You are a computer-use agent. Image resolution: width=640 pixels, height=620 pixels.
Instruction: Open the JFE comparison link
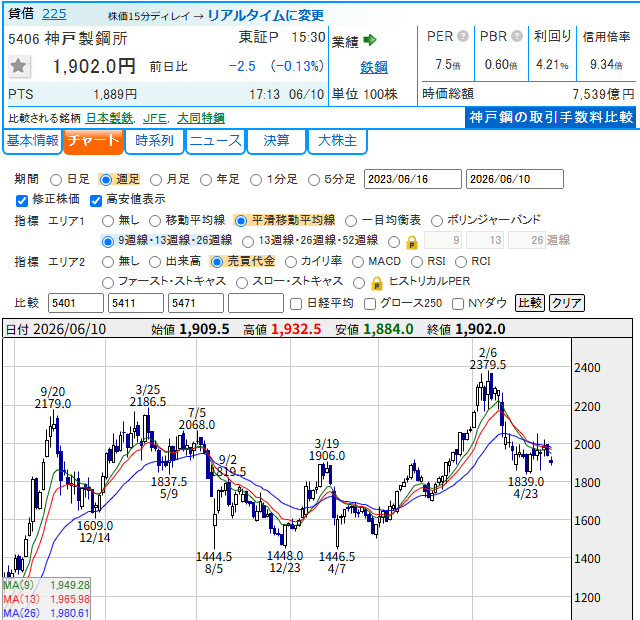pyautogui.click(x=155, y=118)
